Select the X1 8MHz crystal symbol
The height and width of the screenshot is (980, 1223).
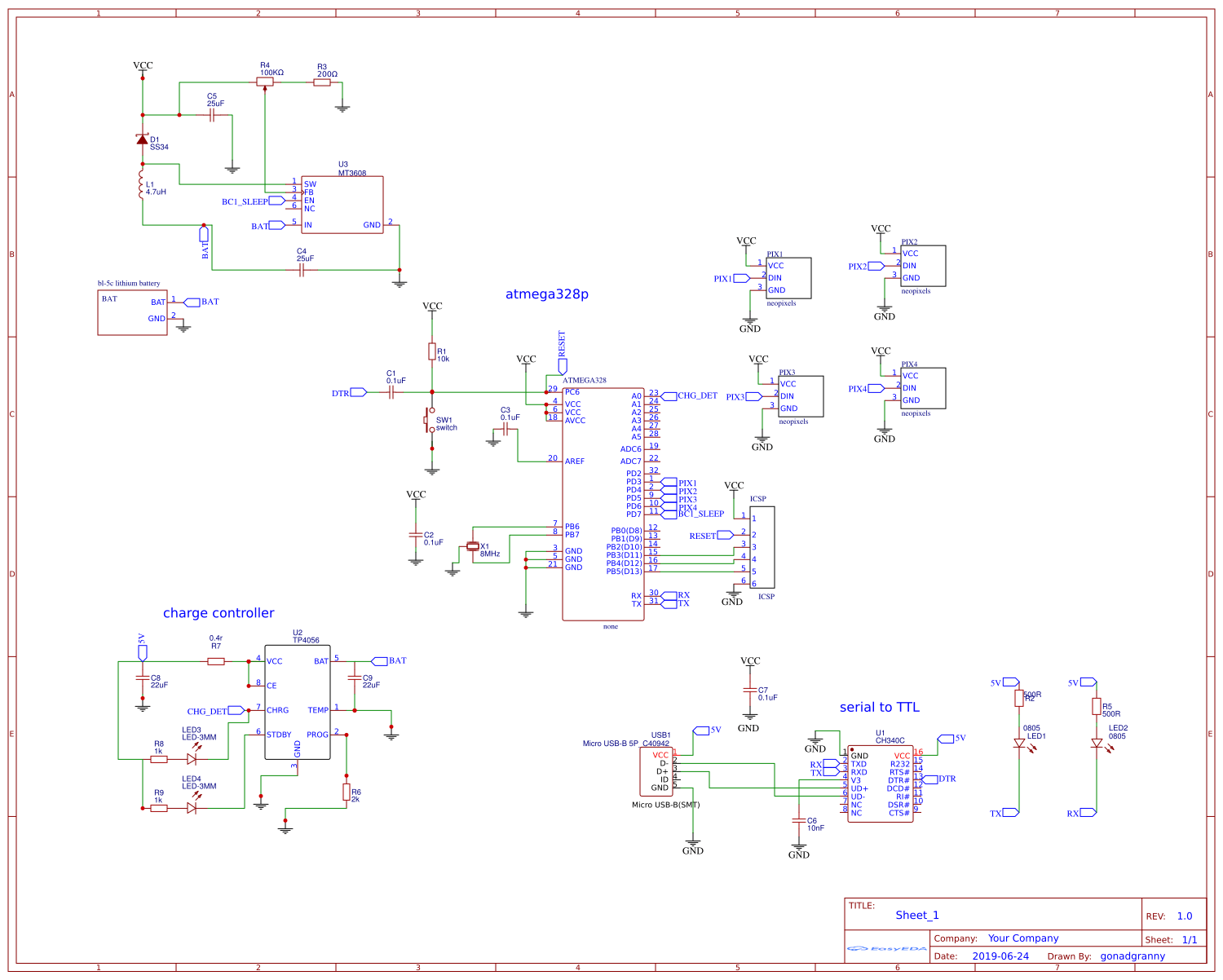[x=472, y=546]
